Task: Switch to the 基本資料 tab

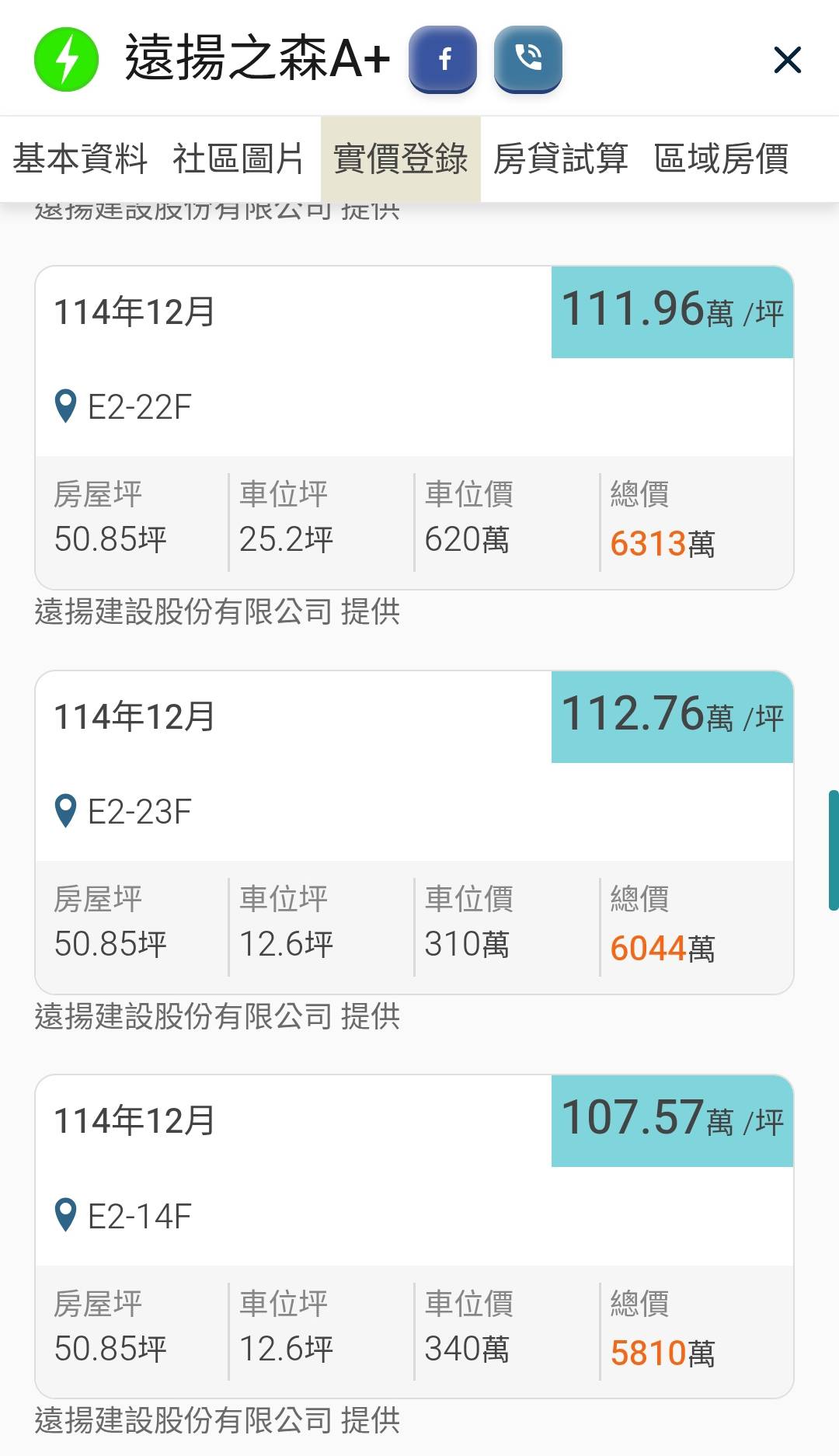Action: 80,159
